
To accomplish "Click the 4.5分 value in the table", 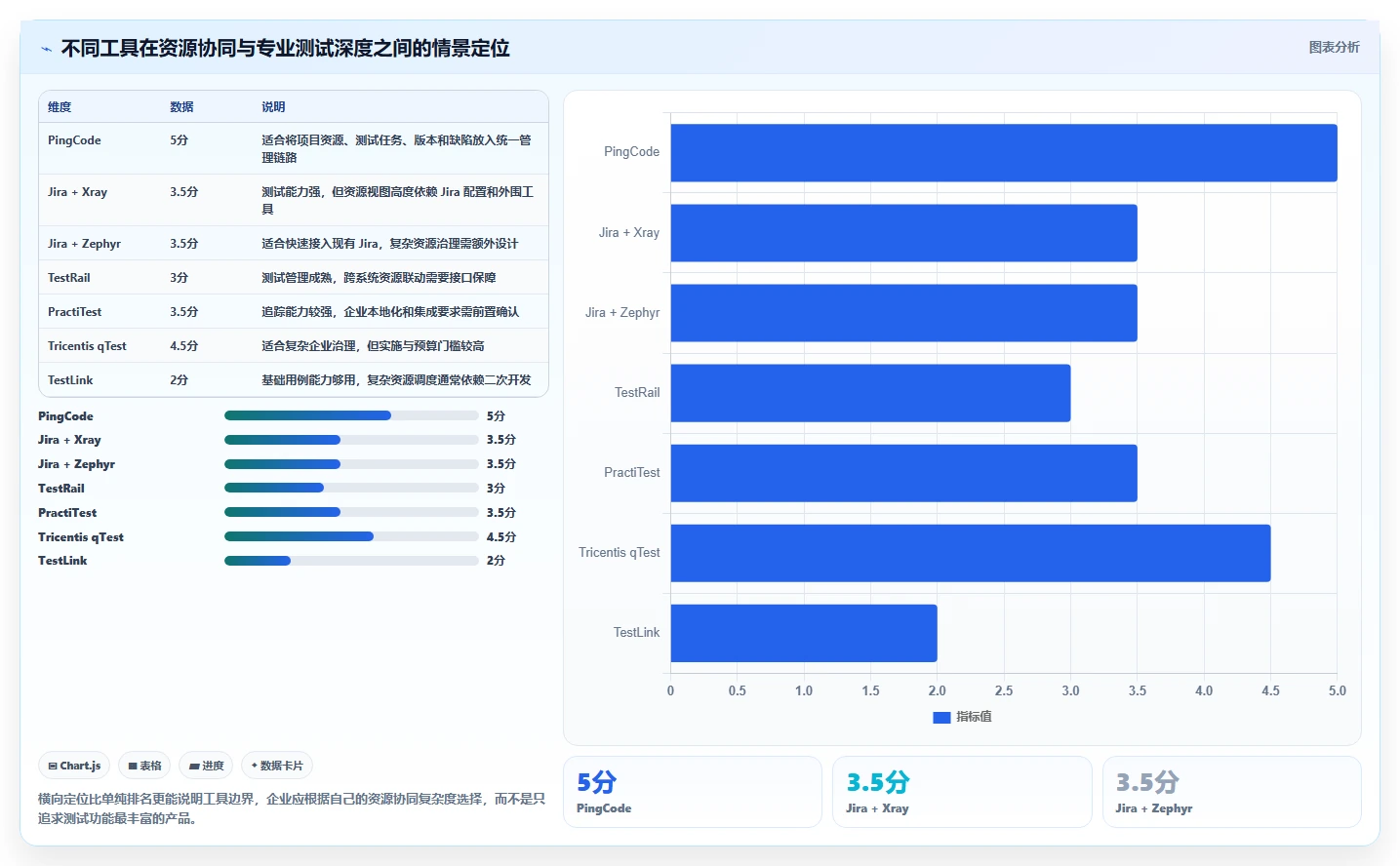I will (183, 346).
